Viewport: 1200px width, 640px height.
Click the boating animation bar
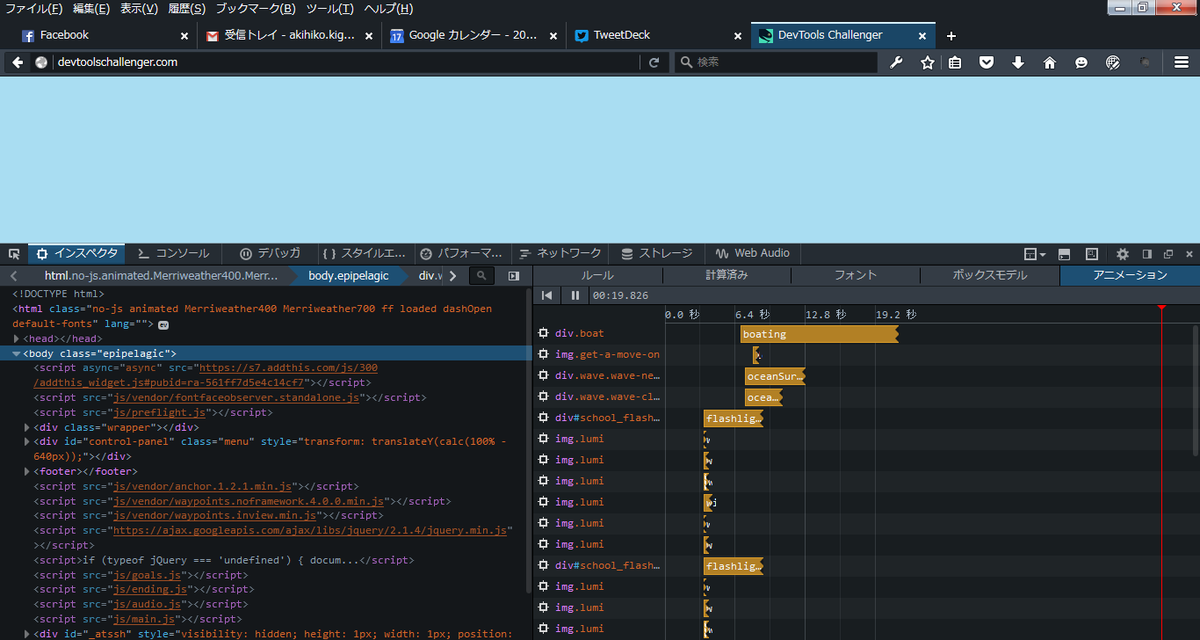point(819,334)
